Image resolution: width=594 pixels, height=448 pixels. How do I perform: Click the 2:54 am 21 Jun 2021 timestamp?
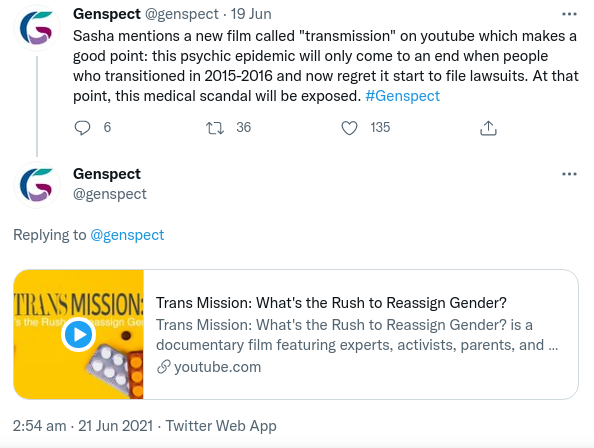(x=83, y=426)
